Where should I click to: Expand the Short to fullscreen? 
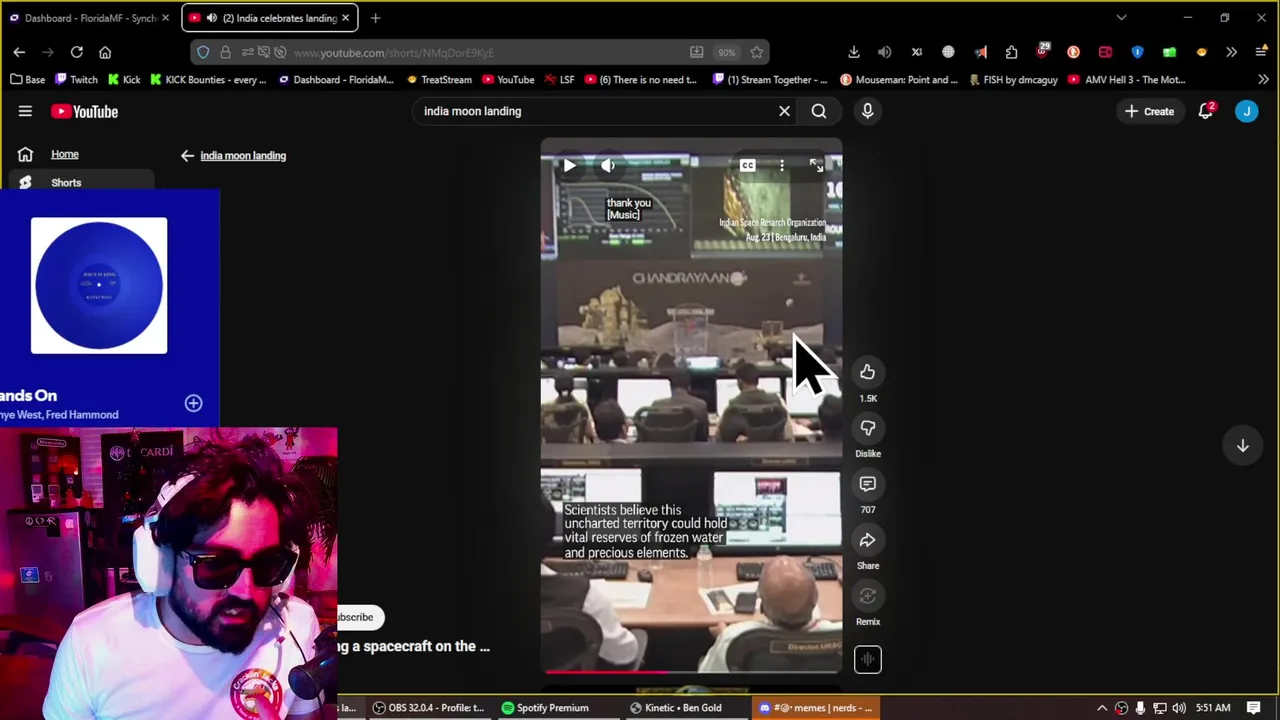point(816,166)
